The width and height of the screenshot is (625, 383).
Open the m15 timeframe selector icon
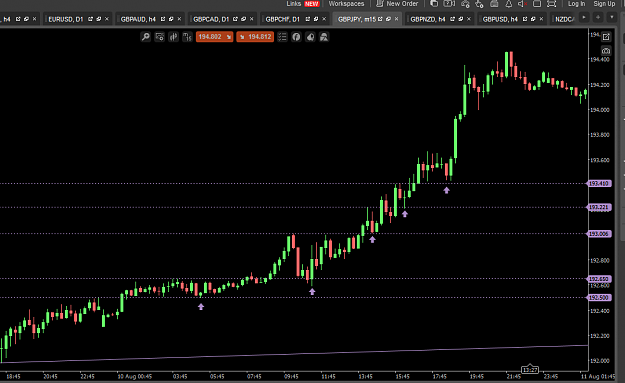click(x=187, y=37)
